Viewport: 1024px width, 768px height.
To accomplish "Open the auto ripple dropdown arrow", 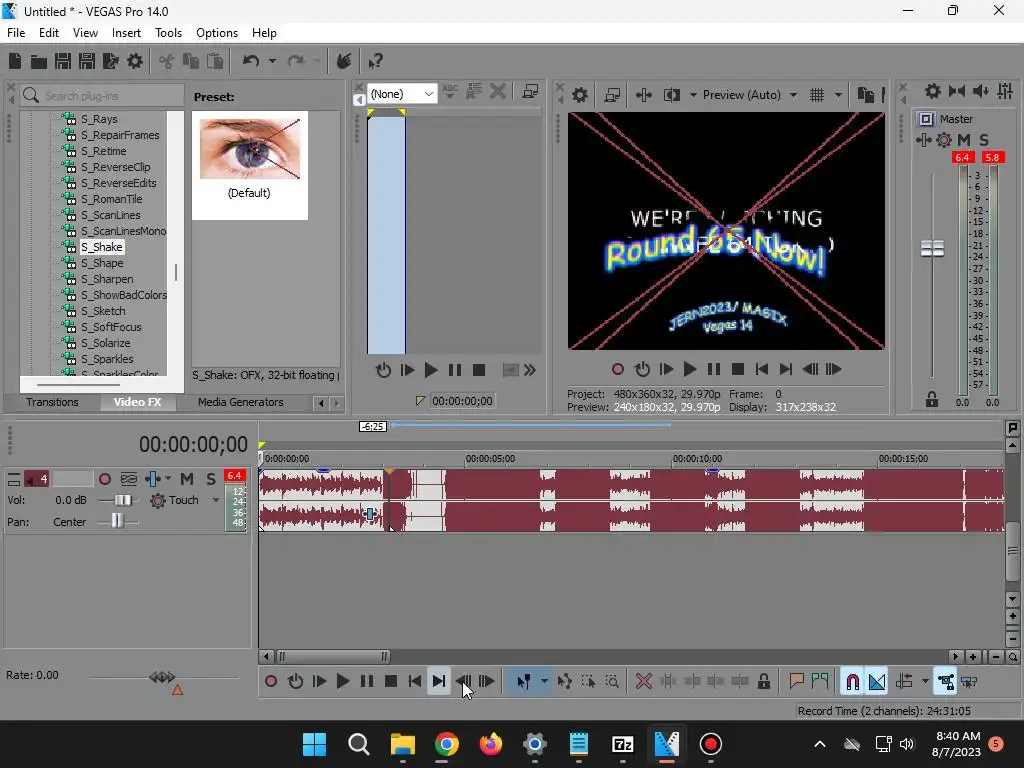I will click(925, 682).
